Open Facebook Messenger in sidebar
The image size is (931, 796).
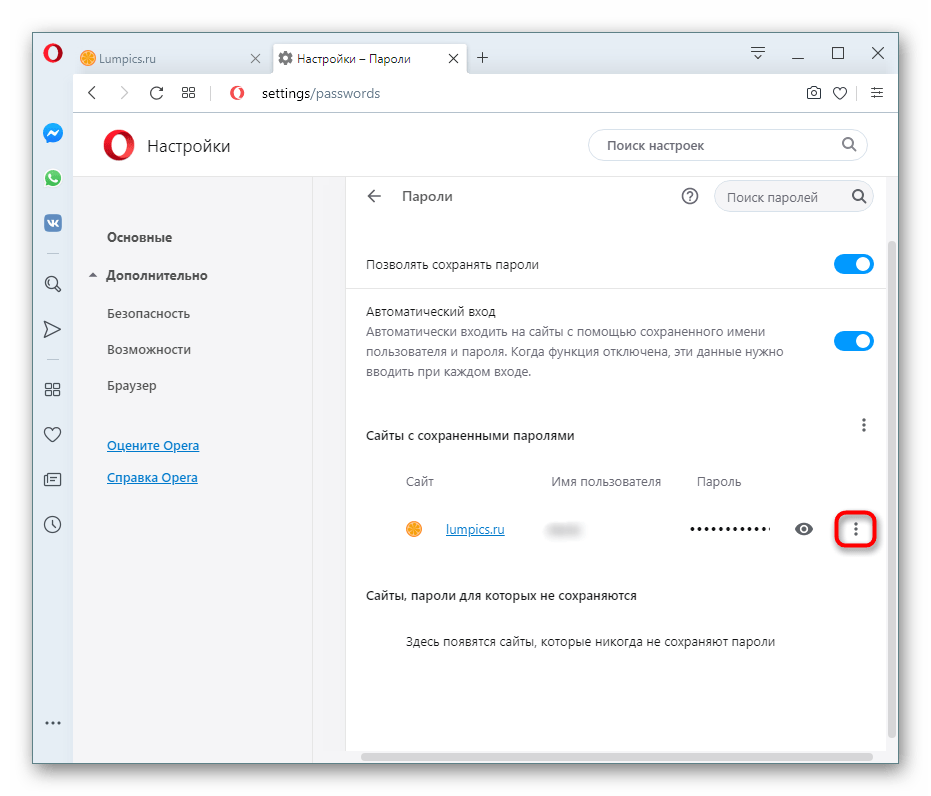pyautogui.click(x=53, y=133)
